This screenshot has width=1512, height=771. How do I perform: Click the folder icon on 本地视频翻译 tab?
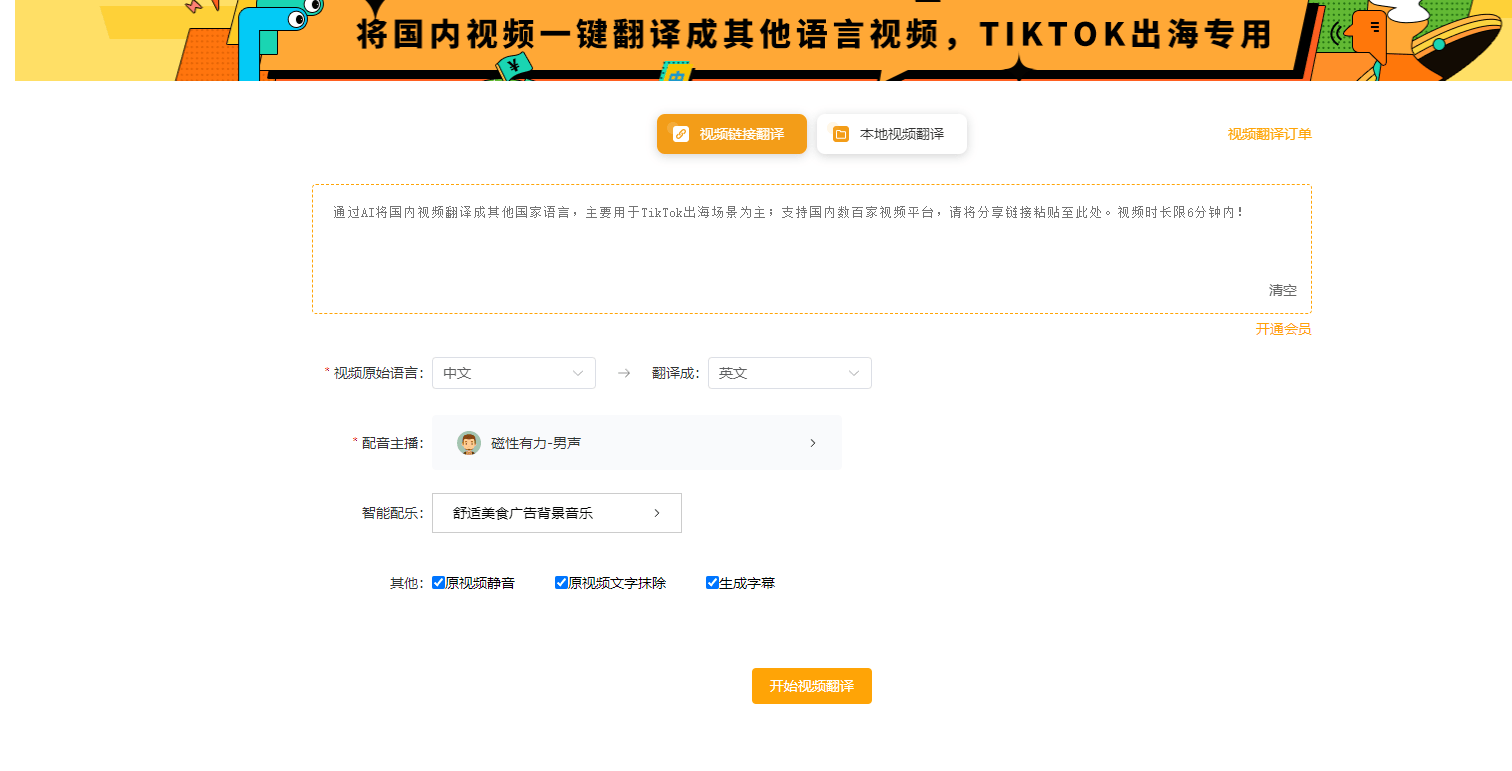click(841, 133)
